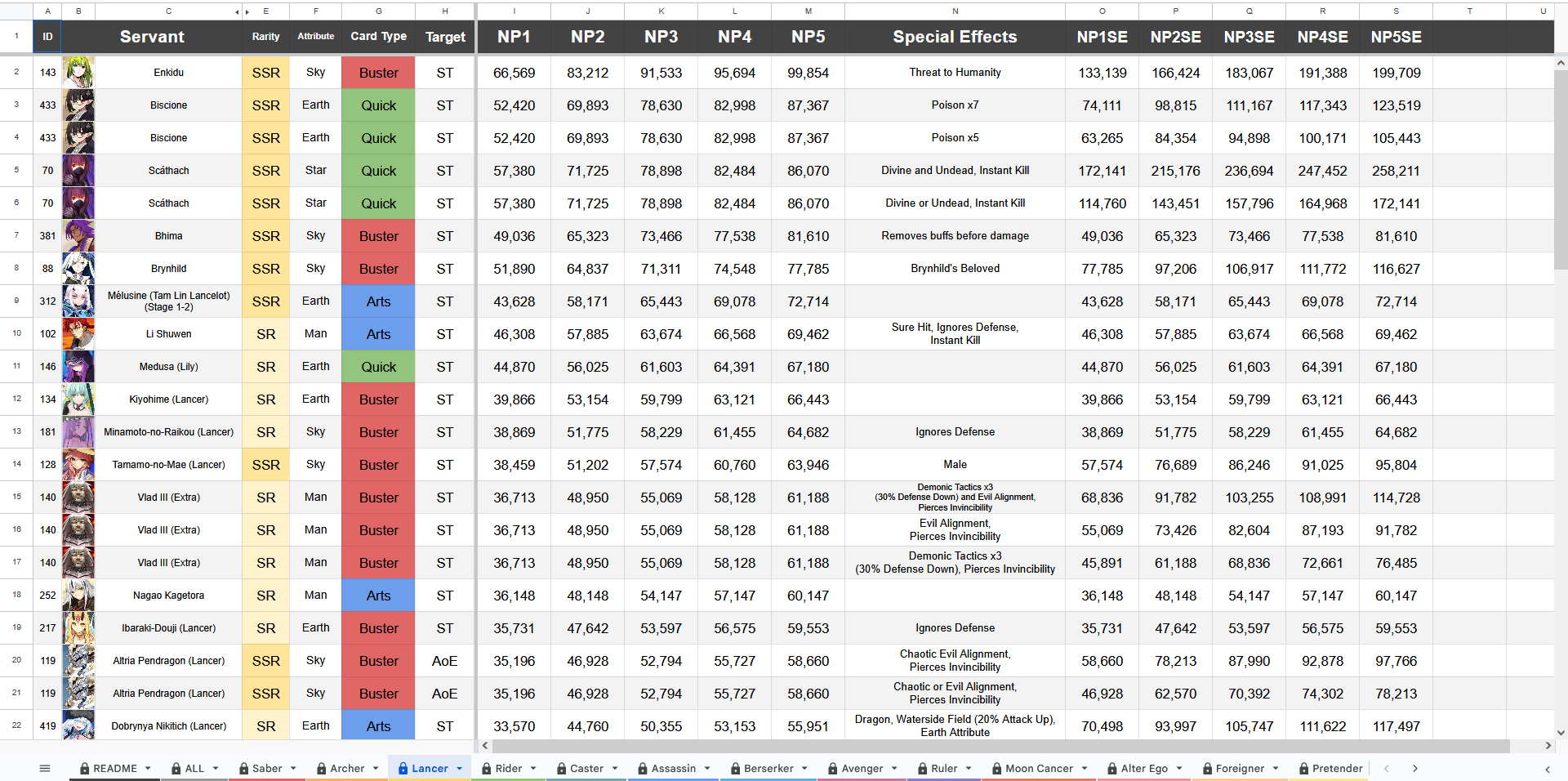1568x781 pixels.
Task: Switch to the Alter Ego sheet tab
Action: click(1144, 768)
